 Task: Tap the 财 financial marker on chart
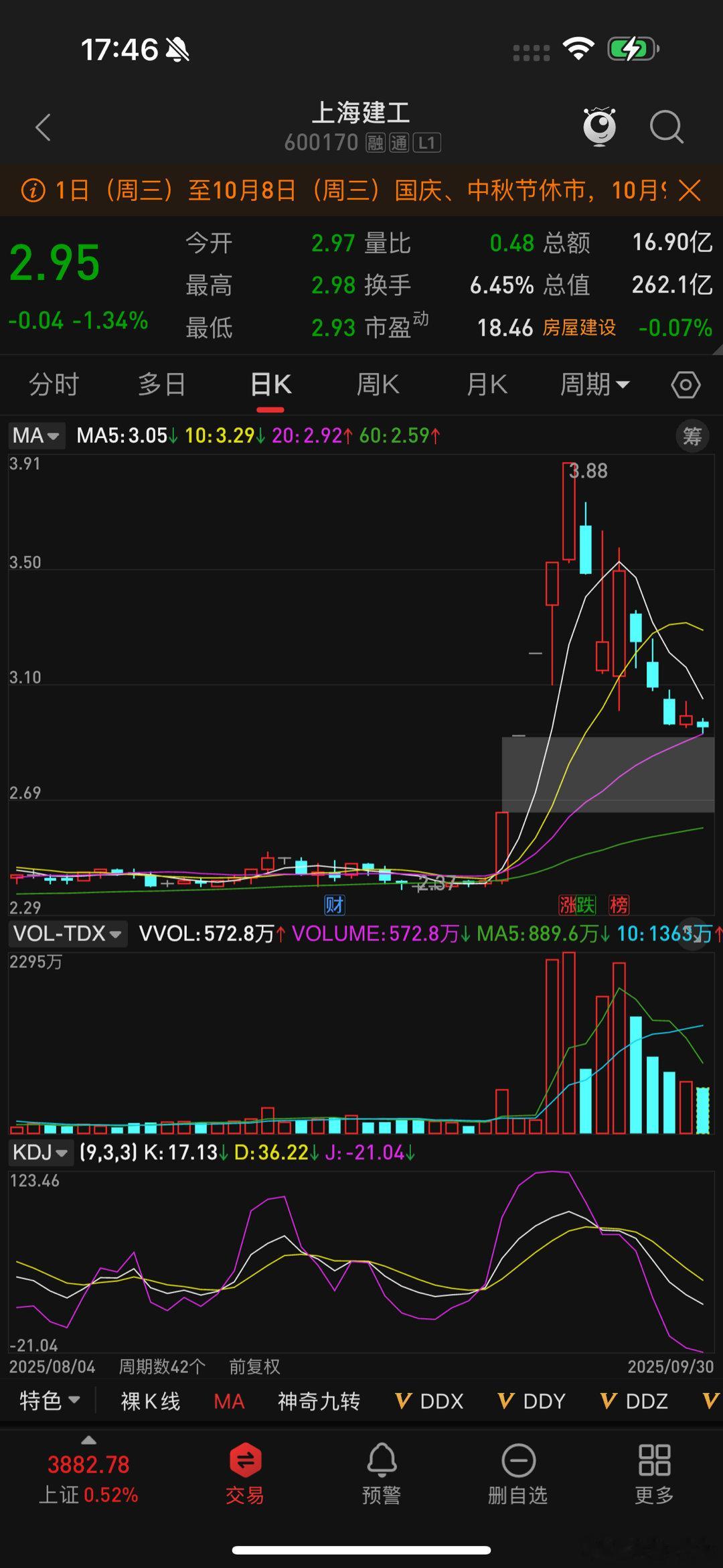click(334, 905)
